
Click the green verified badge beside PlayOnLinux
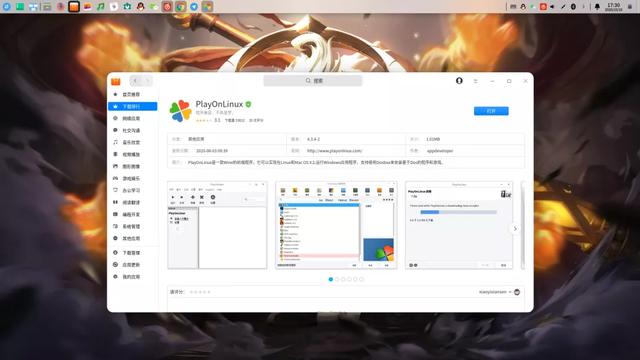(x=248, y=104)
